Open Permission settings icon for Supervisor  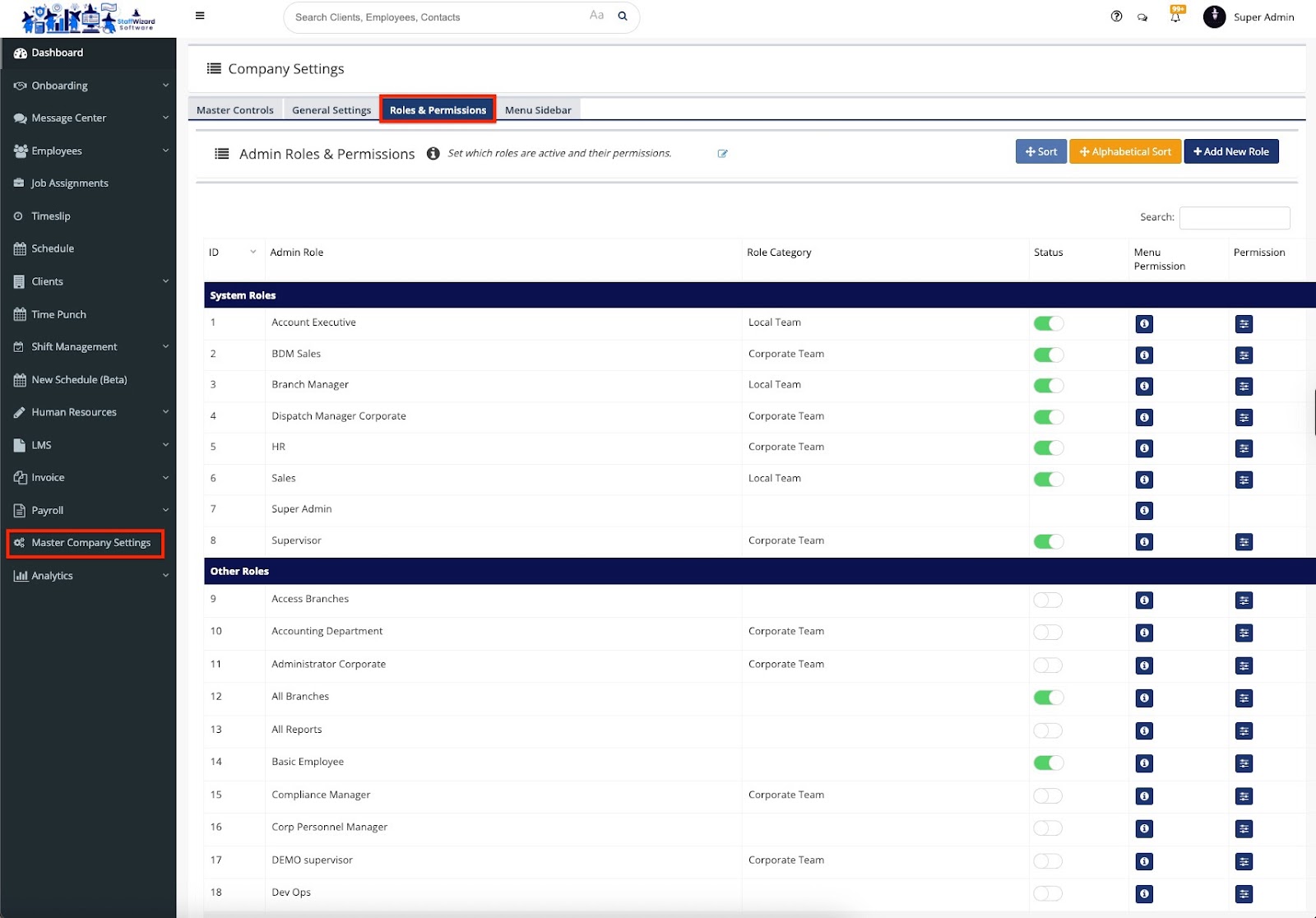coord(1244,542)
